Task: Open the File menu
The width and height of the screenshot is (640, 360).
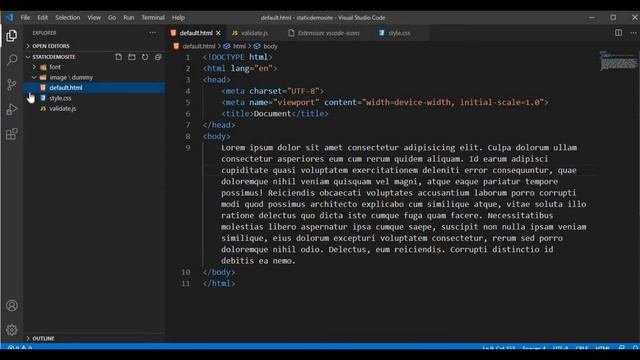Action: 25,18
